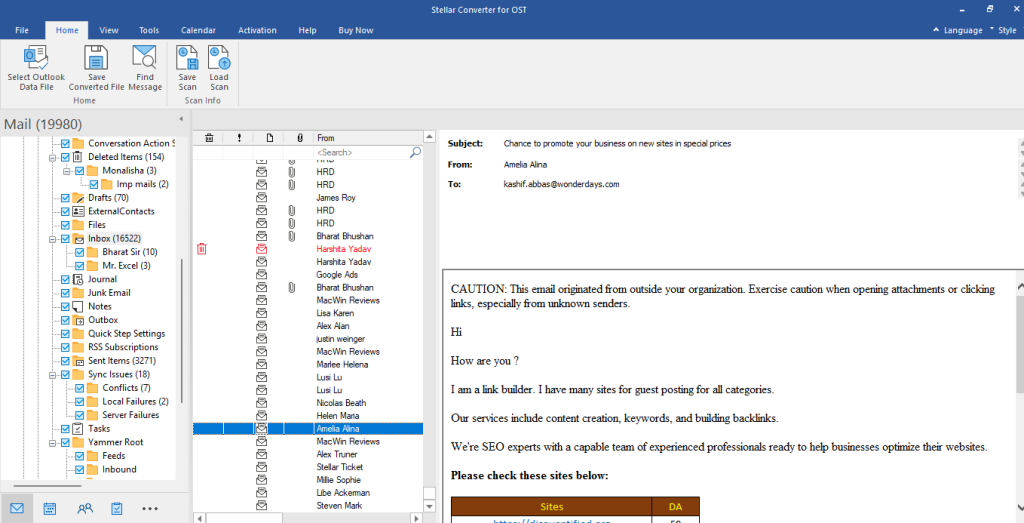The height and width of the screenshot is (523, 1024).
Task: Toggle the Drafts (70) folder checkbox
Action: [66, 198]
